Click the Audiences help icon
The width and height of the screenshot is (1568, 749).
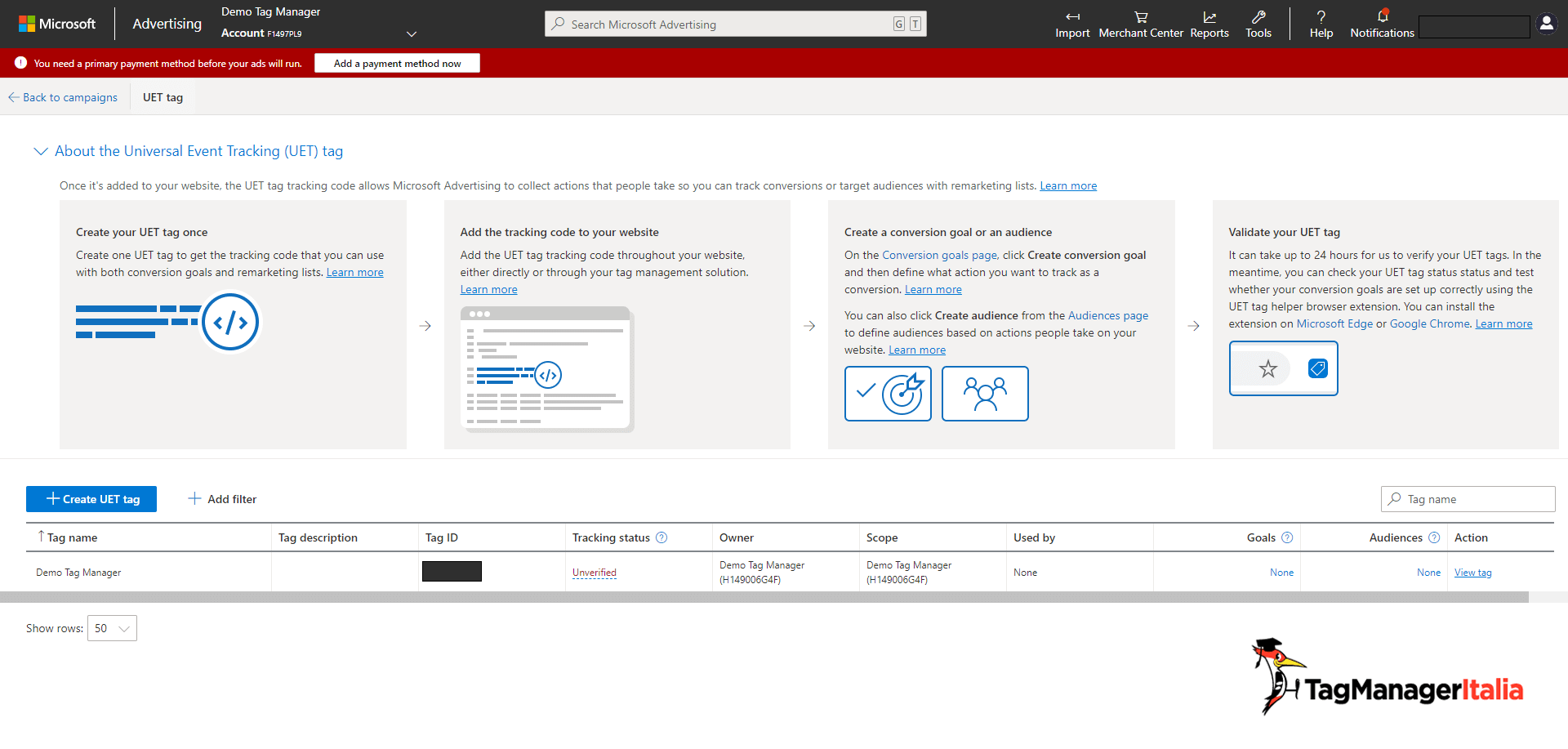(x=1434, y=537)
